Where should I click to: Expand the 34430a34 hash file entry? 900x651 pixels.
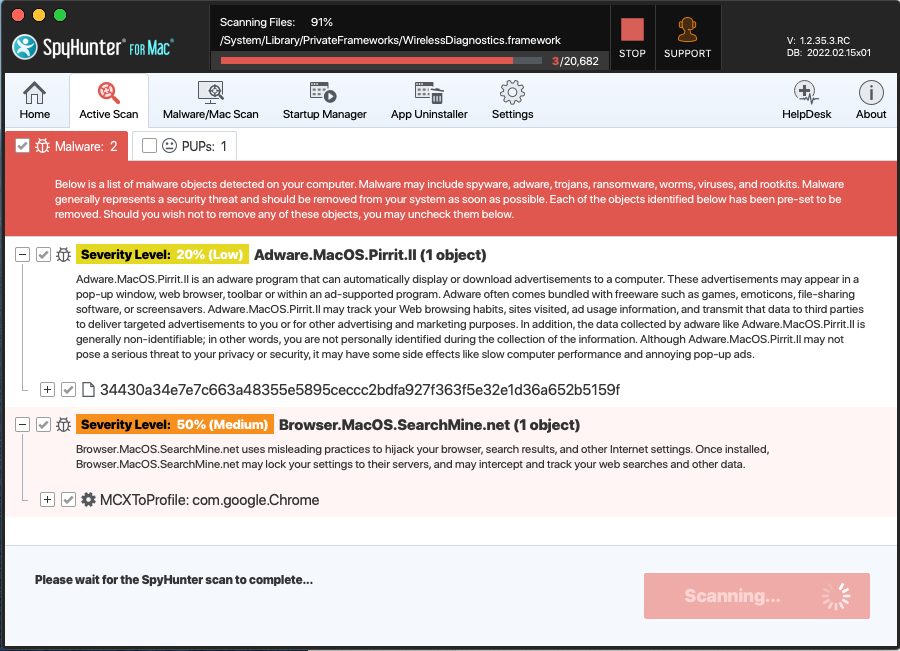(x=48, y=390)
